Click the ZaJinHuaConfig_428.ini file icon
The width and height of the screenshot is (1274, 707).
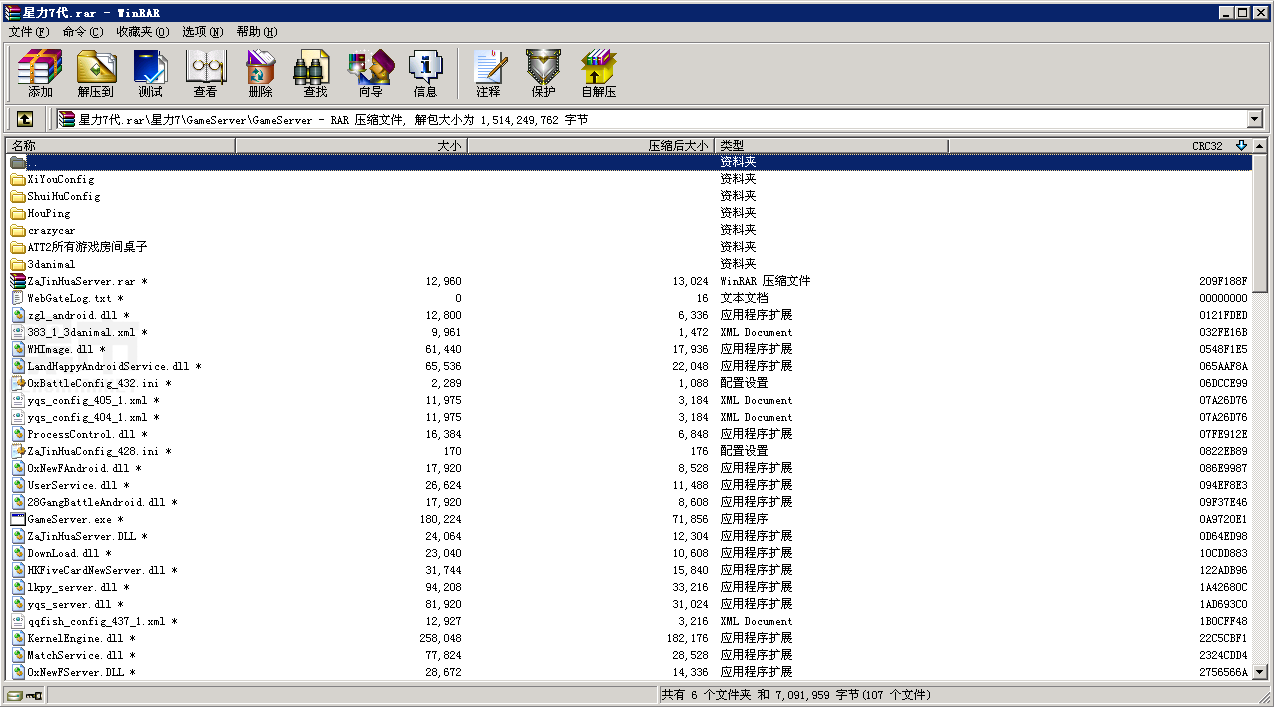pos(18,451)
